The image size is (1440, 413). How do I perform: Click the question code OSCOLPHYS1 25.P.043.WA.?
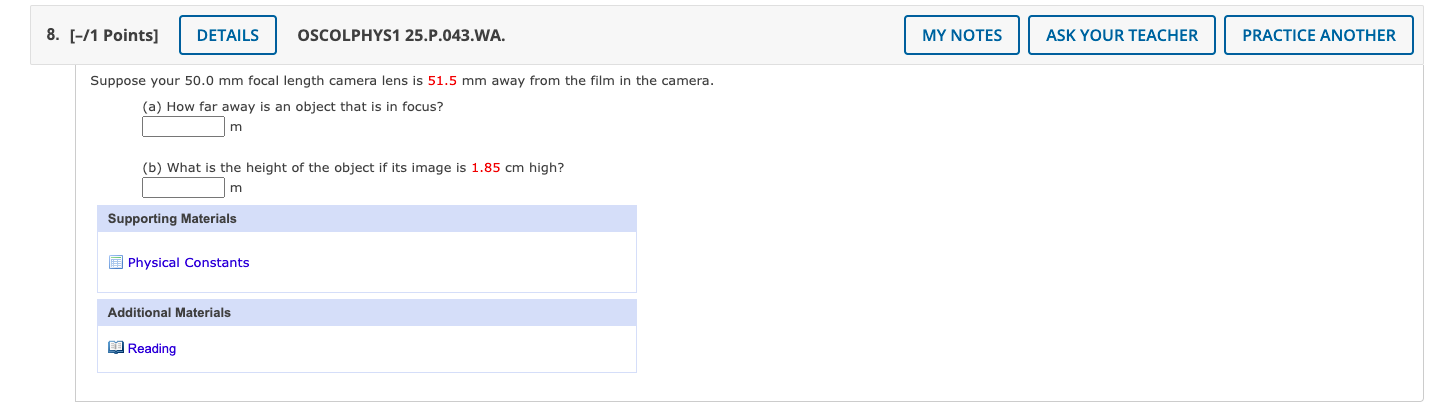tap(401, 35)
